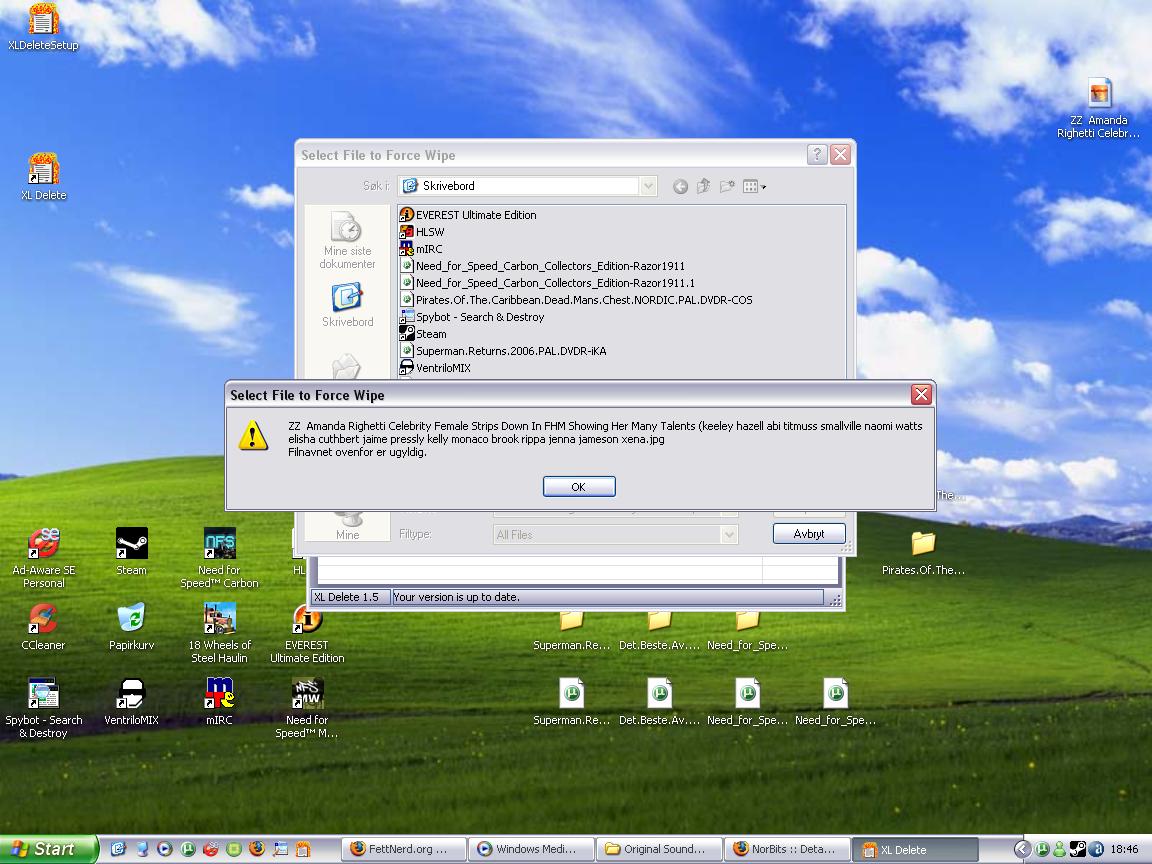Open the Filtype 'All Files' dropdown
Image resolution: width=1152 pixels, height=864 pixels.
[x=728, y=534]
